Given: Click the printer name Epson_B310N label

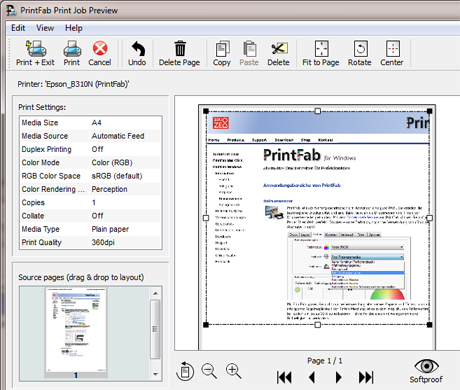Looking at the screenshot, I should (x=73, y=84).
